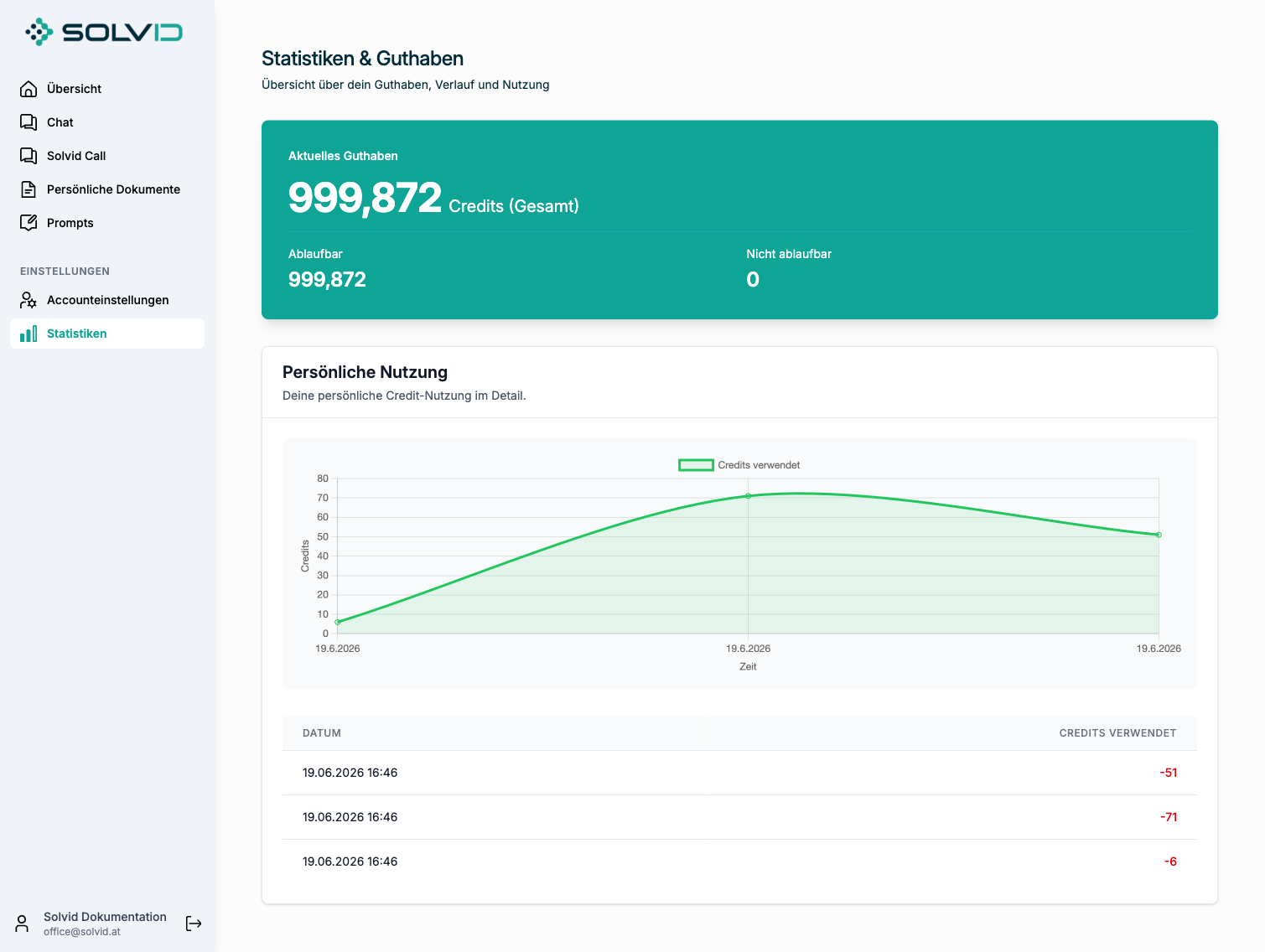1265x952 pixels.
Task: Open the Persönliche Dokumente file icon
Action: [29, 189]
